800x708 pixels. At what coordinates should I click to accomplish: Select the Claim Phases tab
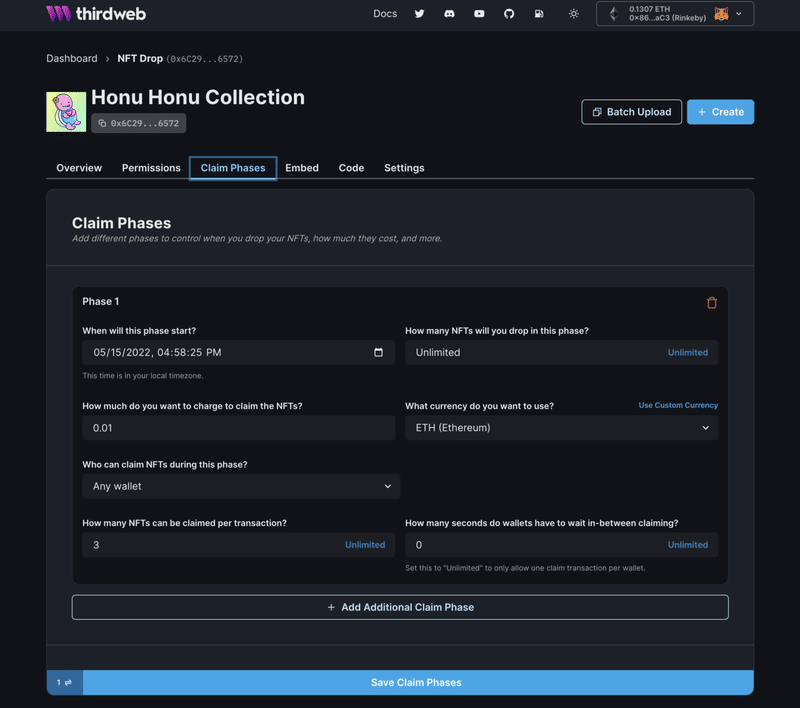point(233,168)
